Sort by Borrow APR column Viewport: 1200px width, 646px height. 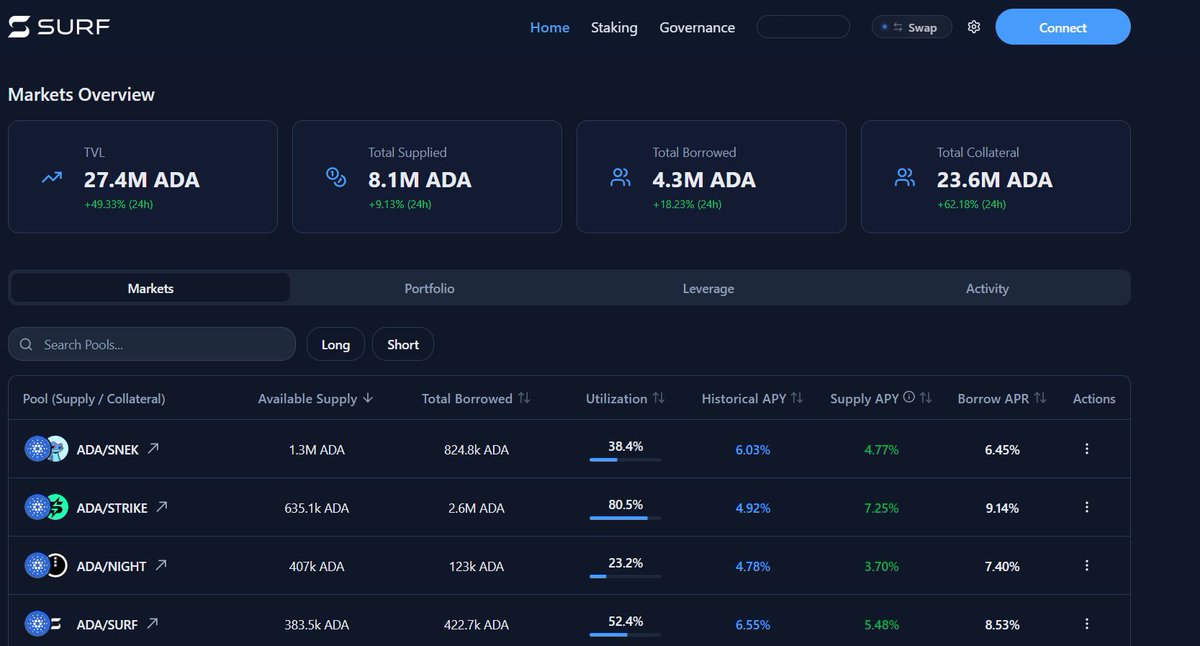click(1041, 397)
